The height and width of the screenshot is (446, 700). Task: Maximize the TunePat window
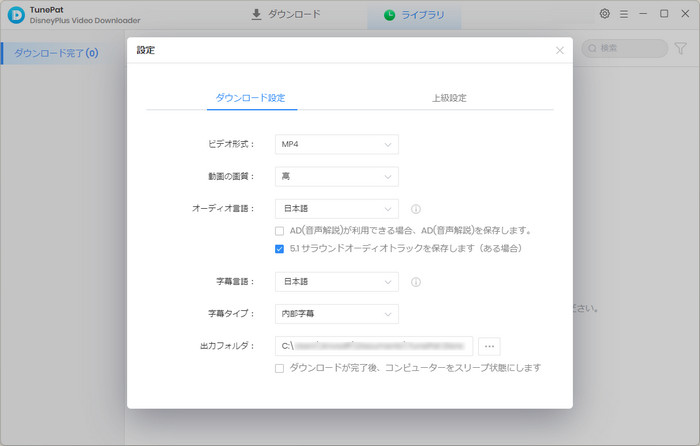click(664, 14)
